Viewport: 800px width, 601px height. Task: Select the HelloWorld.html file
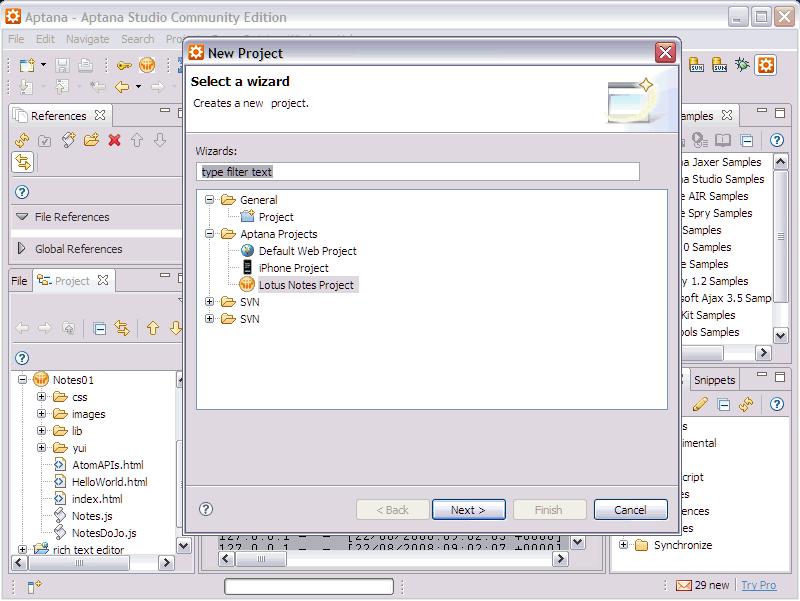coord(110,482)
